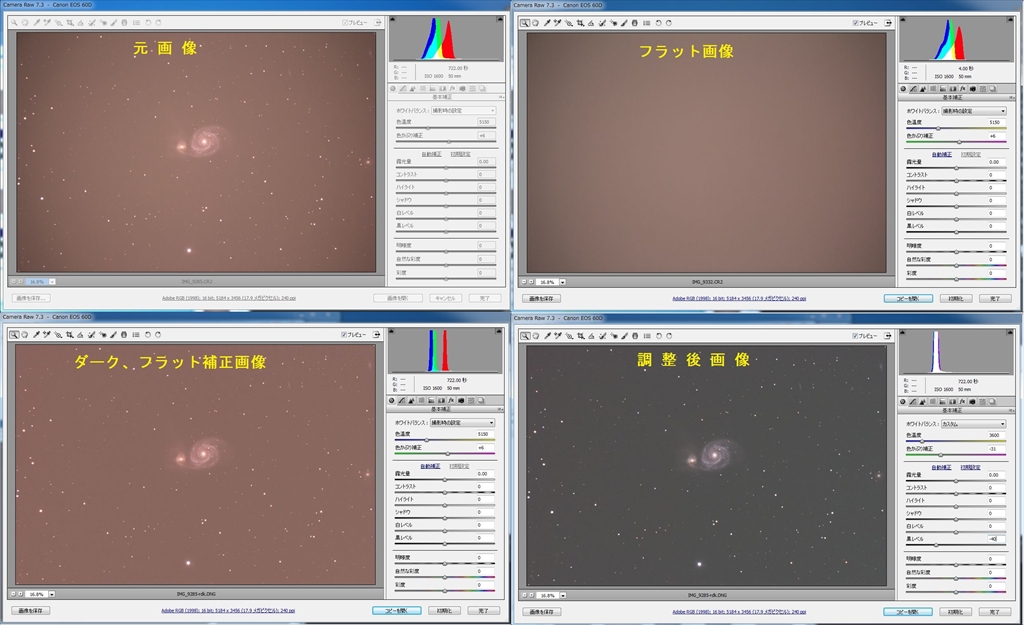
Task: Toggle full screen mode in the フラット画像 window
Action: (x=889, y=23)
